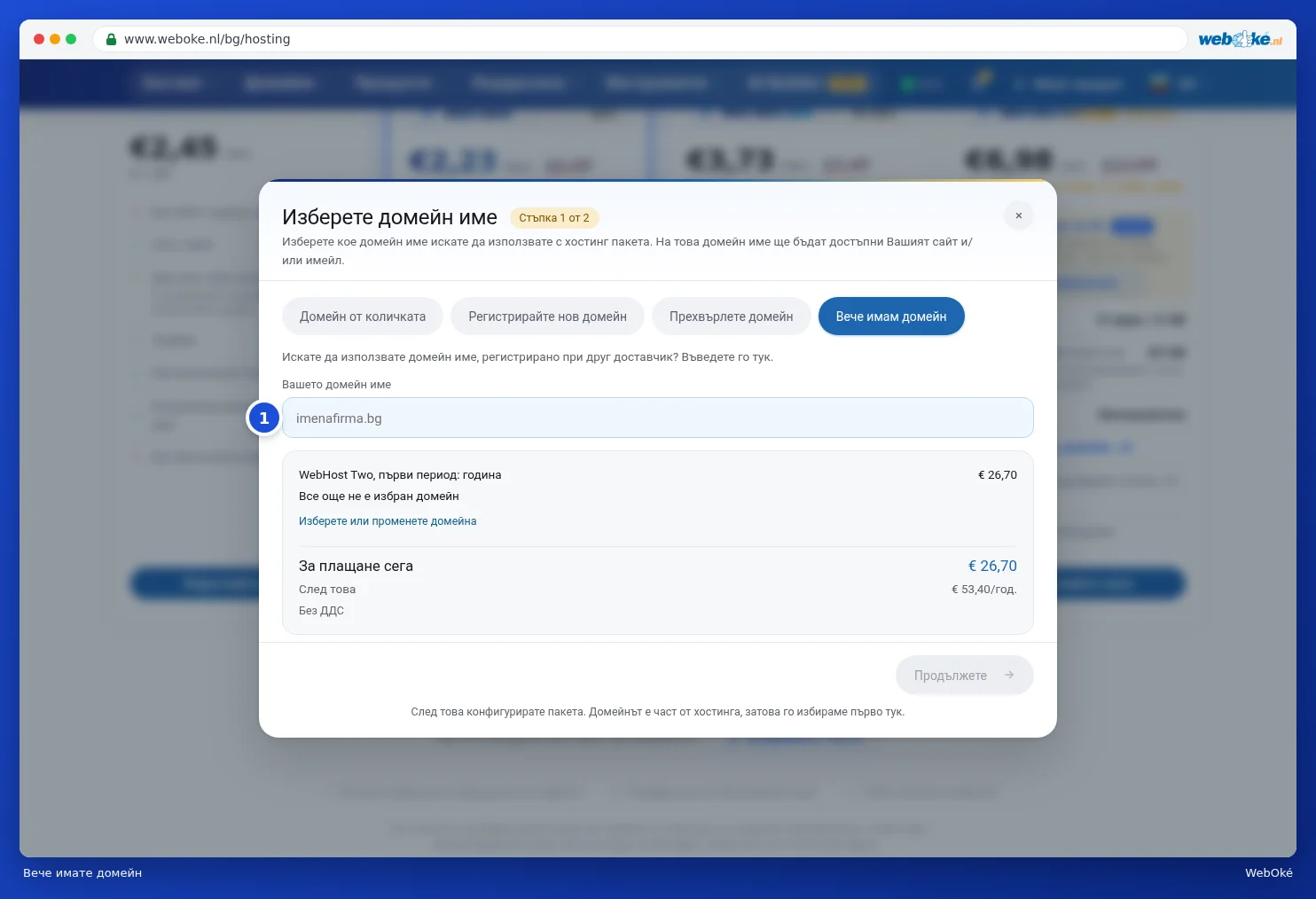This screenshot has height=899, width=1316.
Task: Select the "Регистрирайте нов домейн" tab
Action: click(548, 317)
